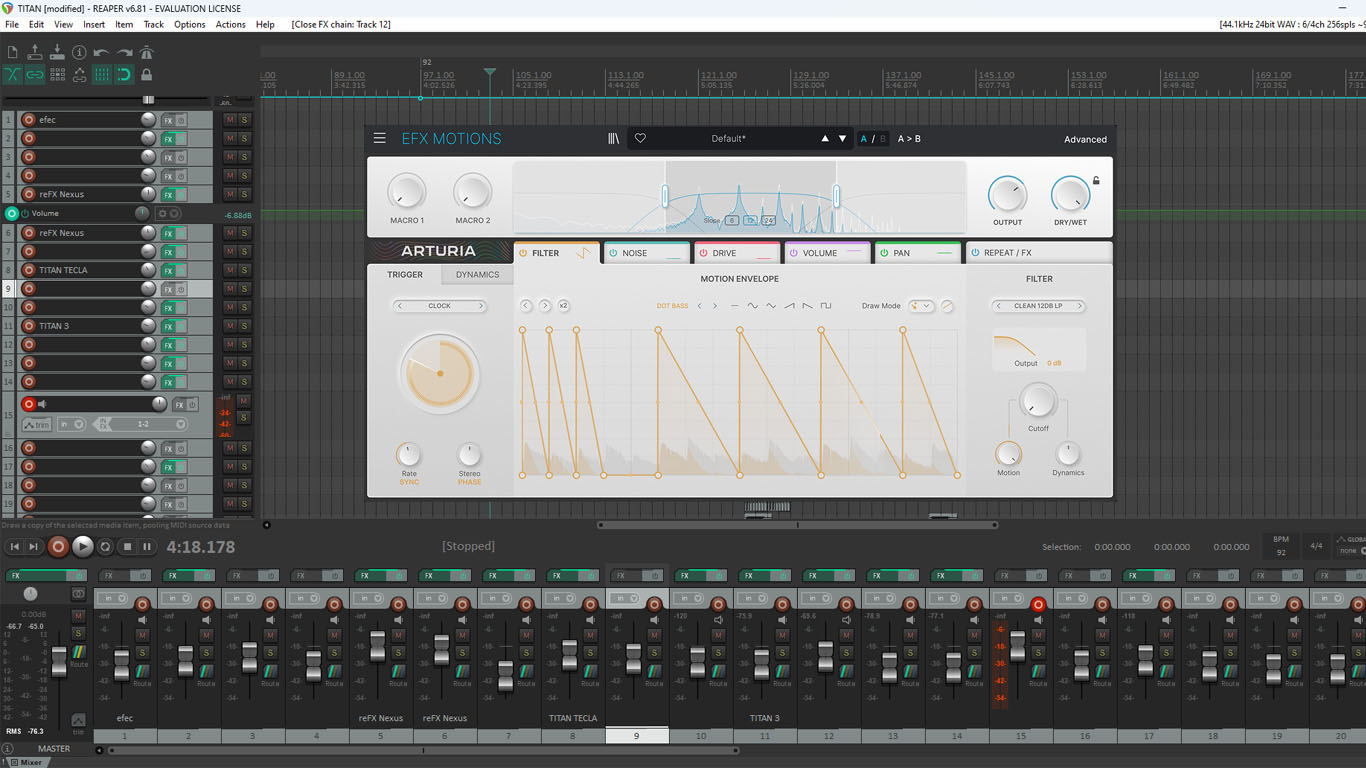Select the DRIVE module tab
Viewport: 1366px width, 768px height.
pos(737,253)
